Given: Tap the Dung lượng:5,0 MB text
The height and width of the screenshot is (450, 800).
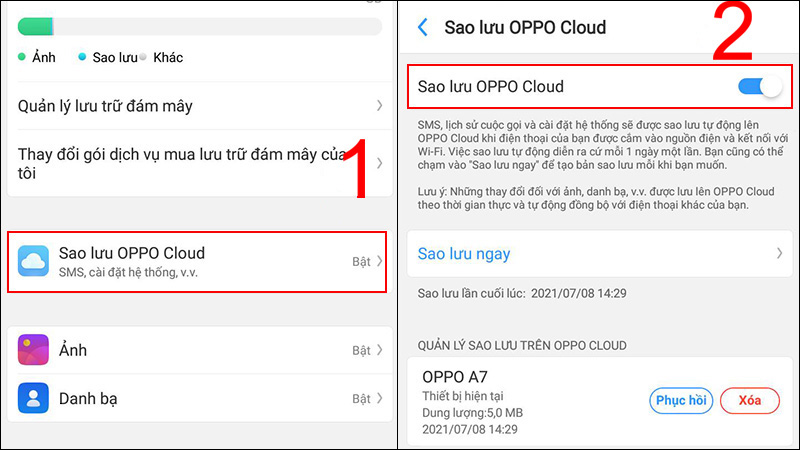Looking at the screenshot, I should [472, 413].
